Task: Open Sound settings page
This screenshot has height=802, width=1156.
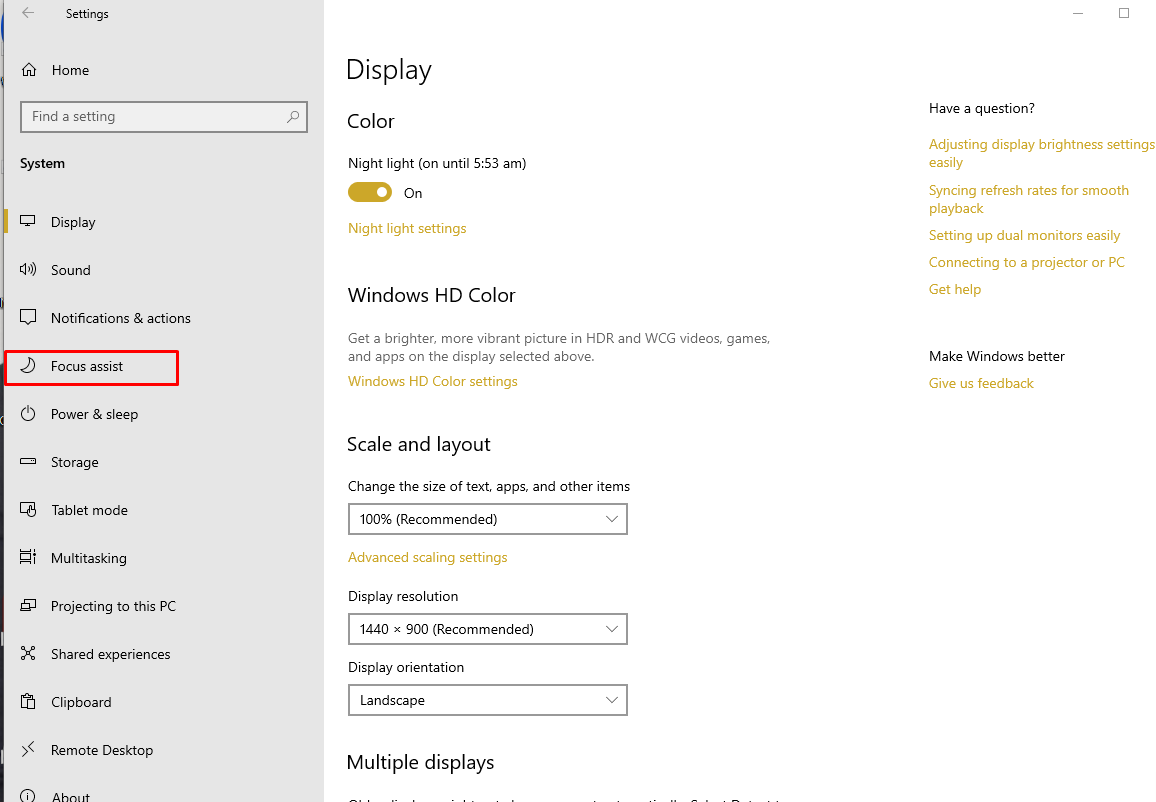Action: pyautogui.click(x=71, y=270)
